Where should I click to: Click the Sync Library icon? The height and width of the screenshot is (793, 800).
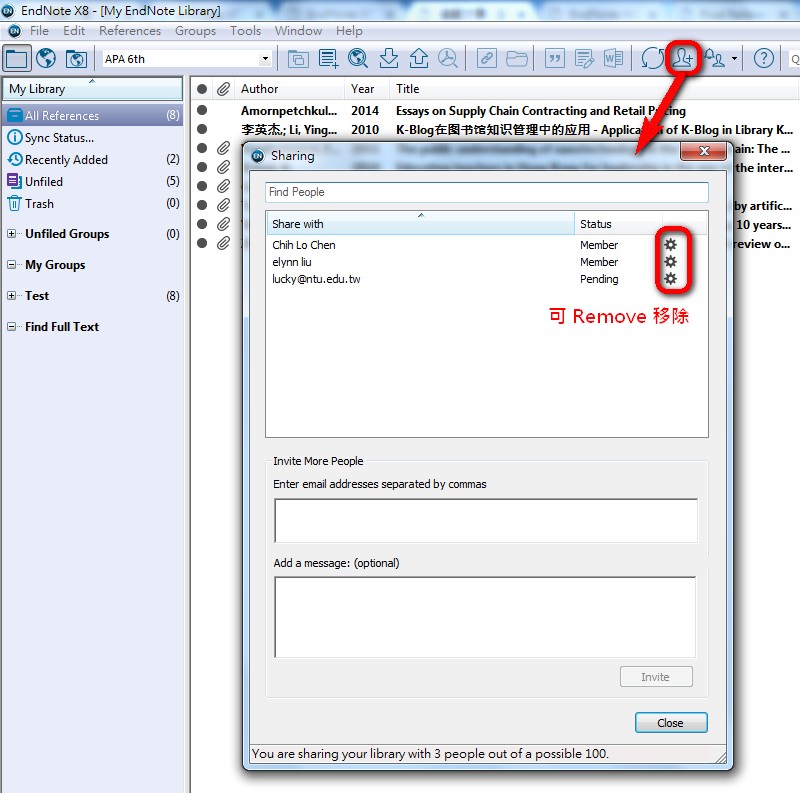(x=653, y=59)
